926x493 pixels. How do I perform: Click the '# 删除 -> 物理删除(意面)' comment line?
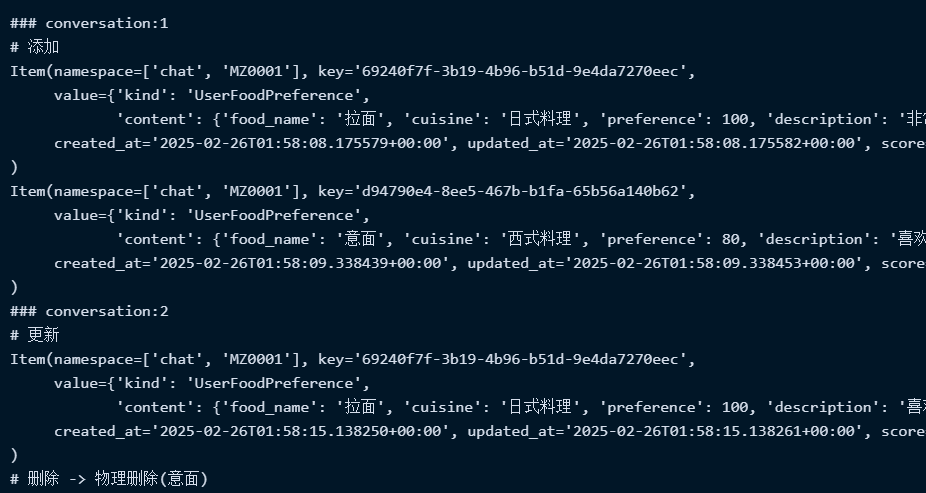tap(109, 479)
